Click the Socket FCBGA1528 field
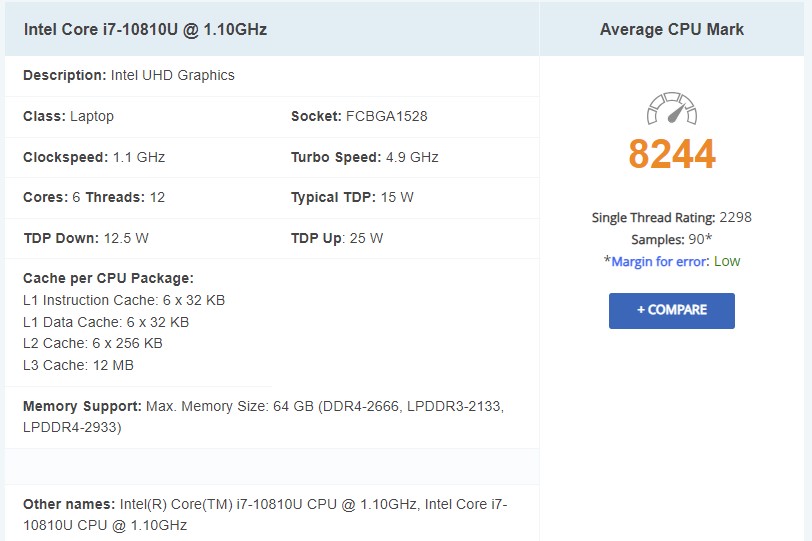The height and width of the screenshot is (541, 812). click(x=359, y=116)
